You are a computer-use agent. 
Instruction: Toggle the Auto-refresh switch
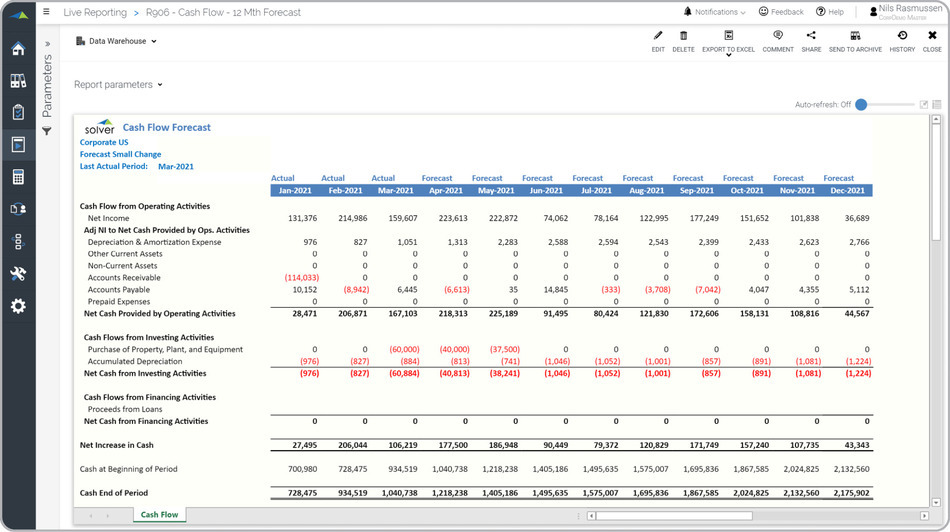(861, 104)
